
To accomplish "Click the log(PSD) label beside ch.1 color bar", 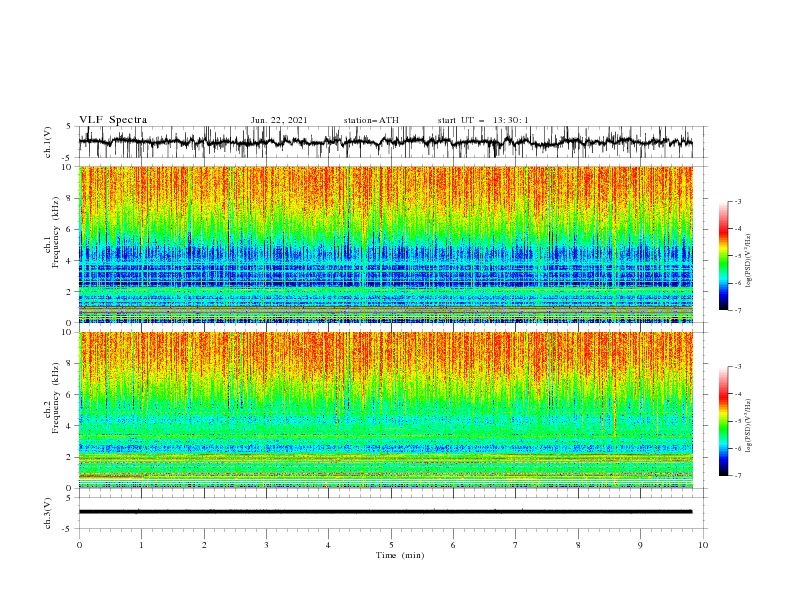I will [x=748, y=261].
